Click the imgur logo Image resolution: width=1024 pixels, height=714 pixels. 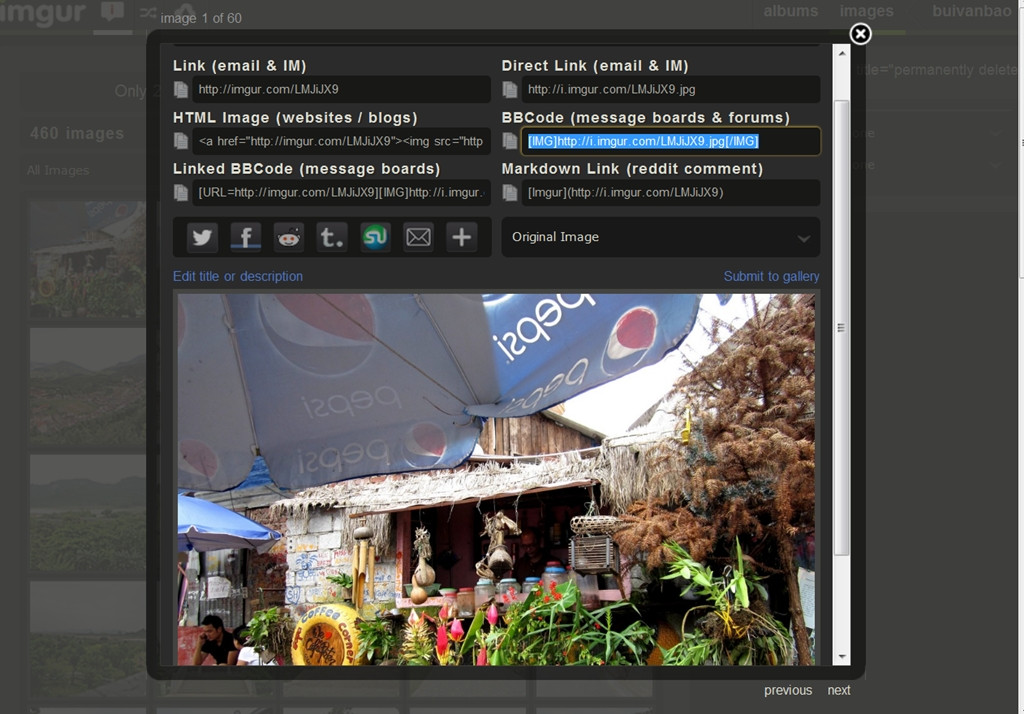43,13
